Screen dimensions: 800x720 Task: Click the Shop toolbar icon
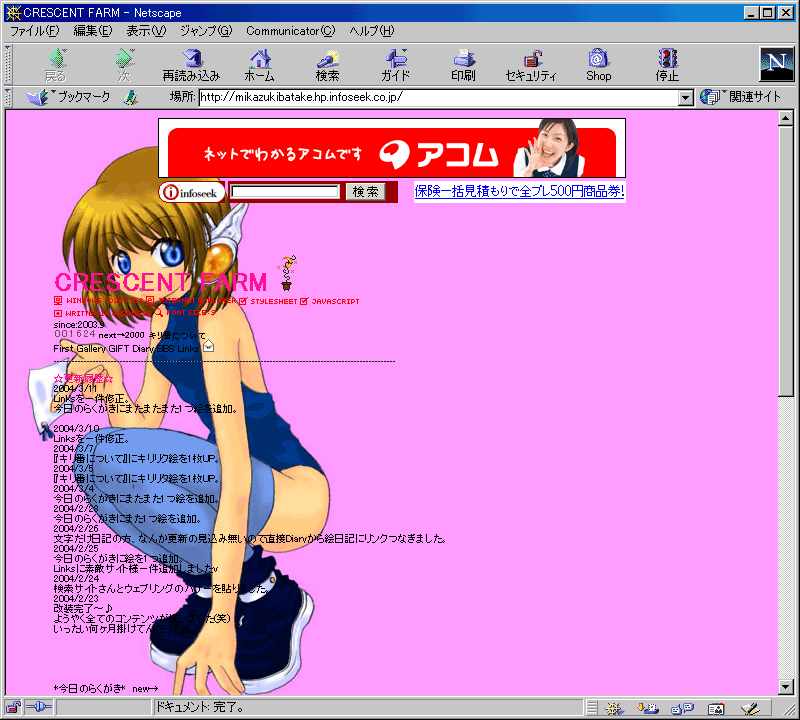click(x=598, y=65)
